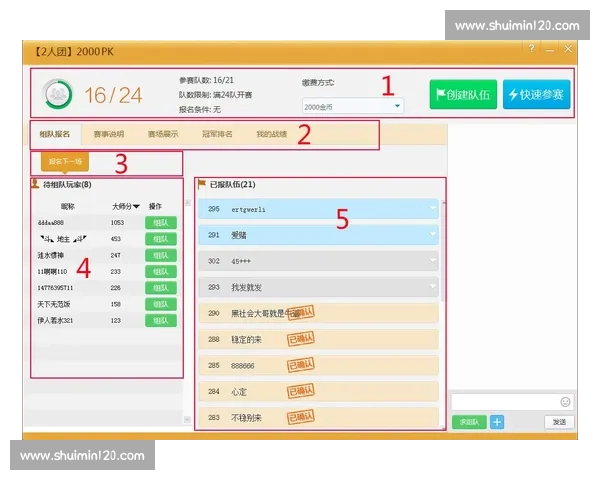This screenshot has height=480, width=600.
Task: Expand team 293 row arrow
Action: click(x=432, y=287)
